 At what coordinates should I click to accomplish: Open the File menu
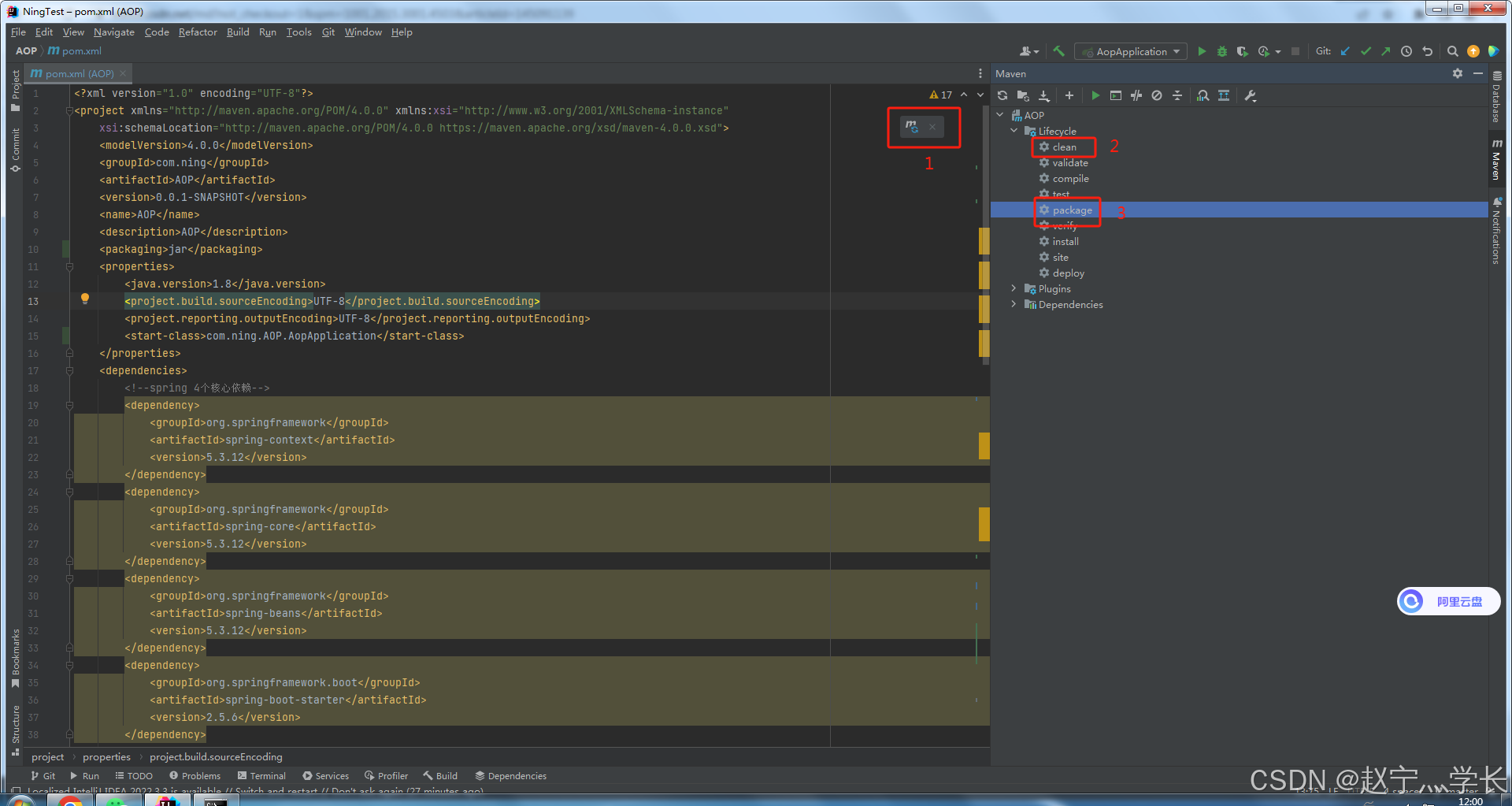(x=18, y=32)
